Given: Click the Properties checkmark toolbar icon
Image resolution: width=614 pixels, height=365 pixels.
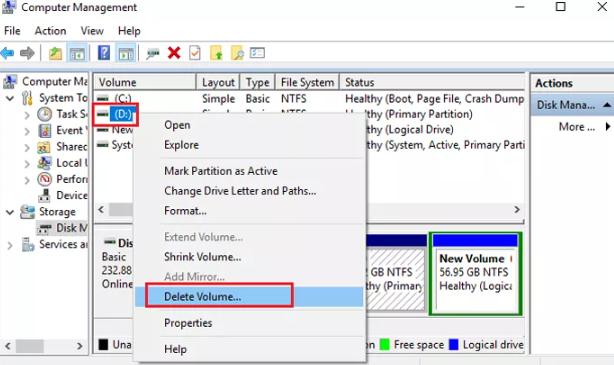Looking at the screenshot, I should [195, 53].
